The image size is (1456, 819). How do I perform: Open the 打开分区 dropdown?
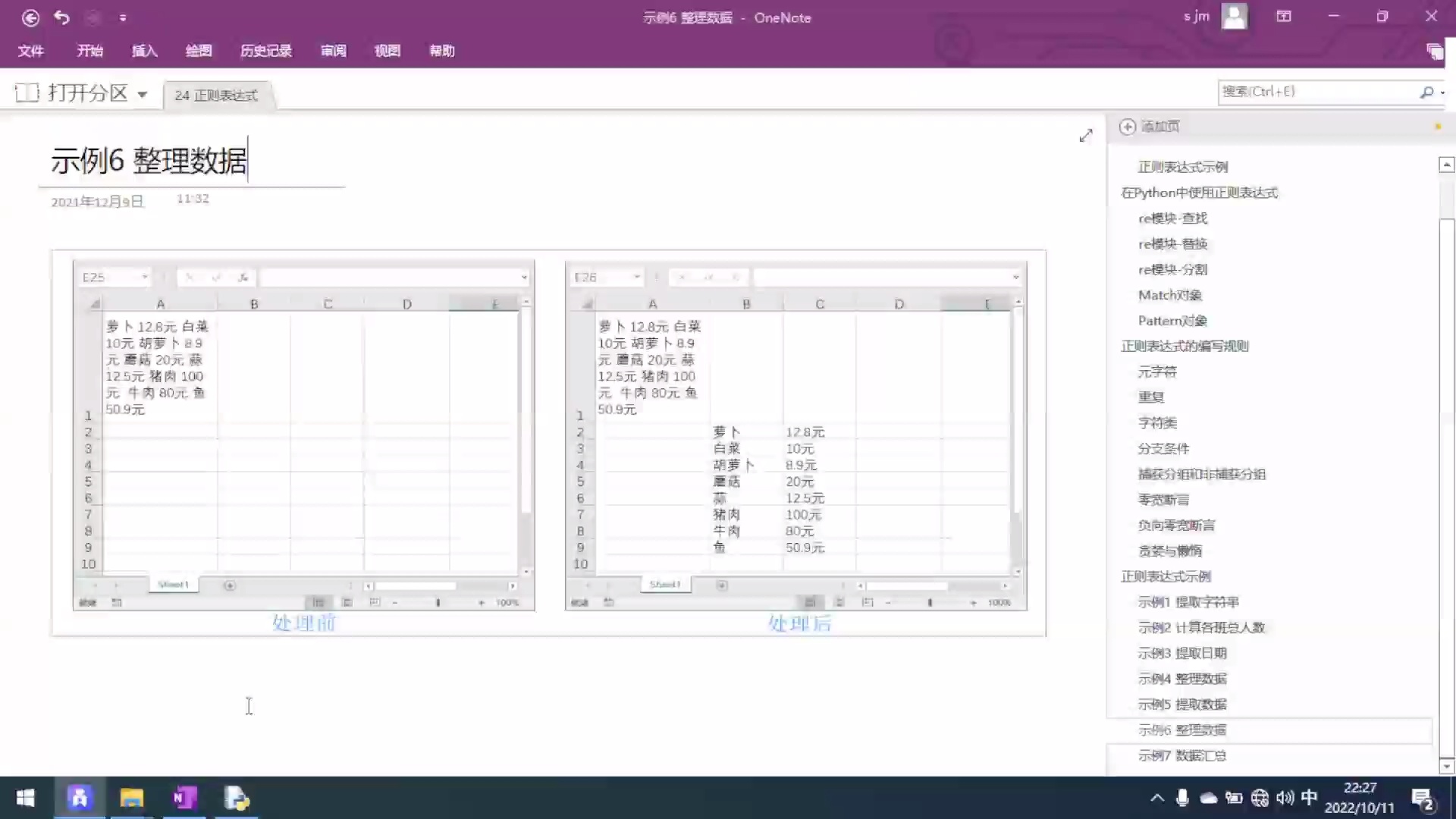[x=143, y=93]
